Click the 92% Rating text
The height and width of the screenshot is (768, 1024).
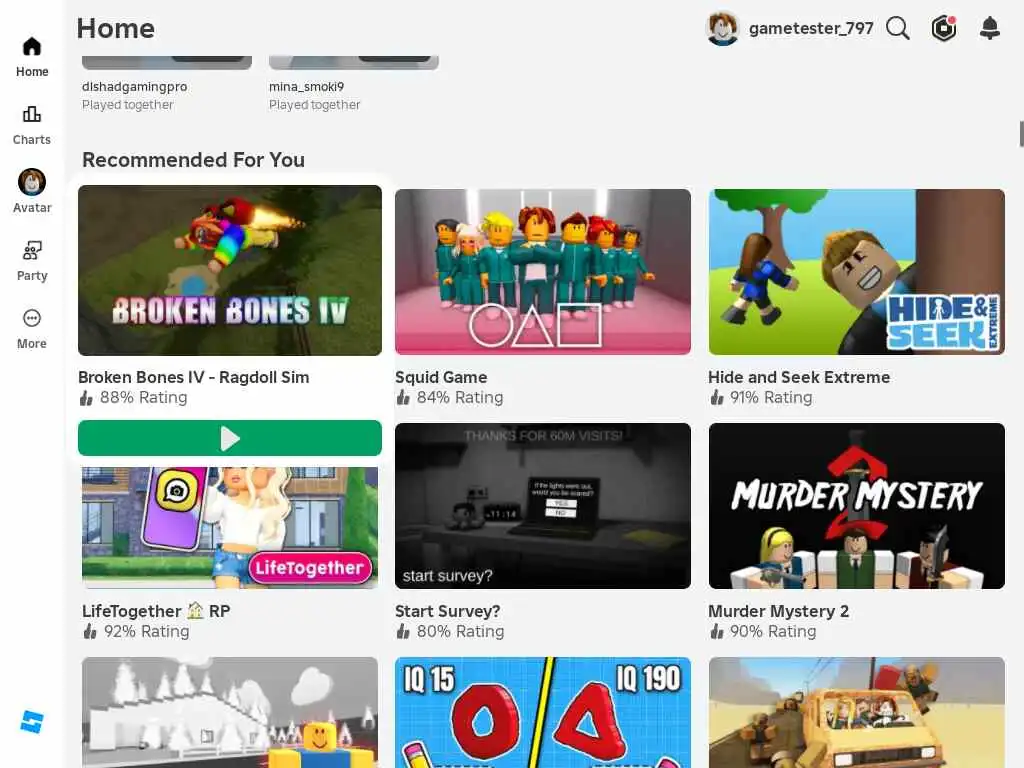(146, 631)
